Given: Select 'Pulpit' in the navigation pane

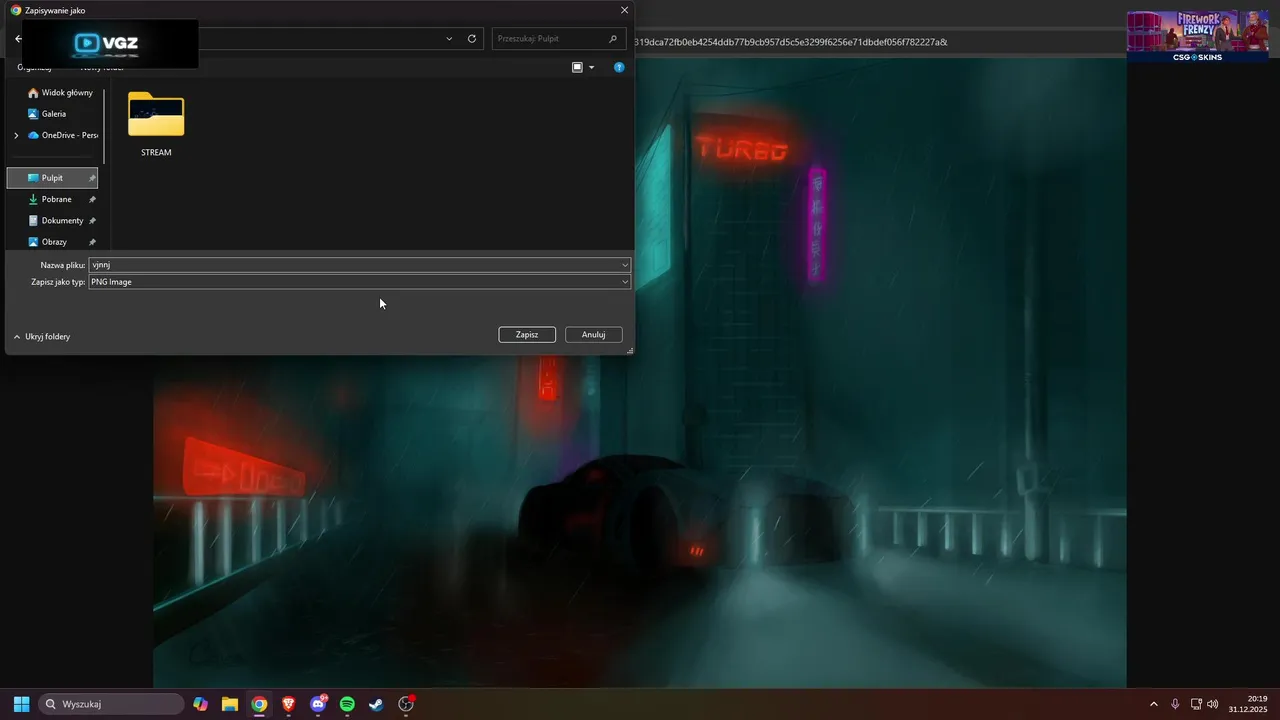Looking at the screenshot, I should (53, 178).
